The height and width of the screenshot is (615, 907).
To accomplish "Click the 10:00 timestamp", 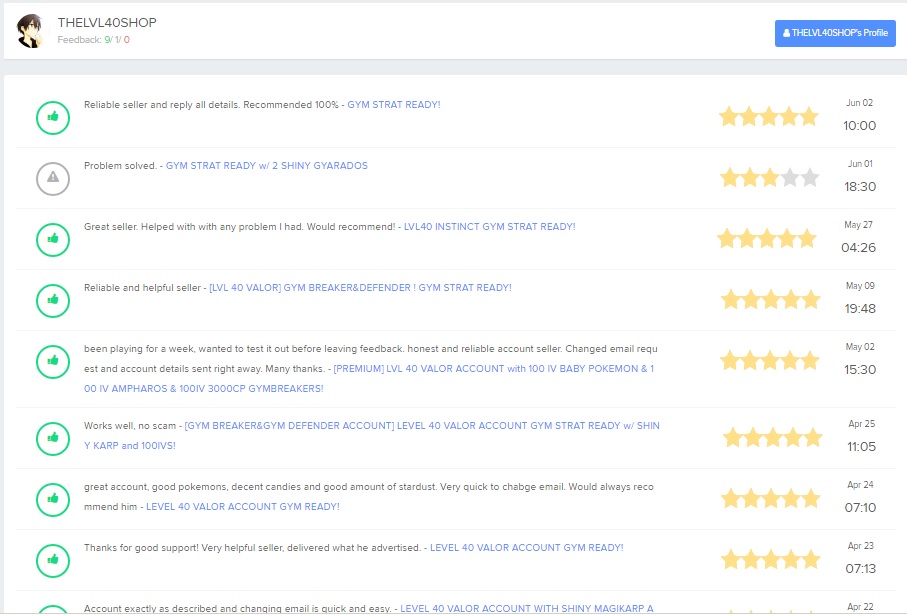I will (x=860, y=126).
